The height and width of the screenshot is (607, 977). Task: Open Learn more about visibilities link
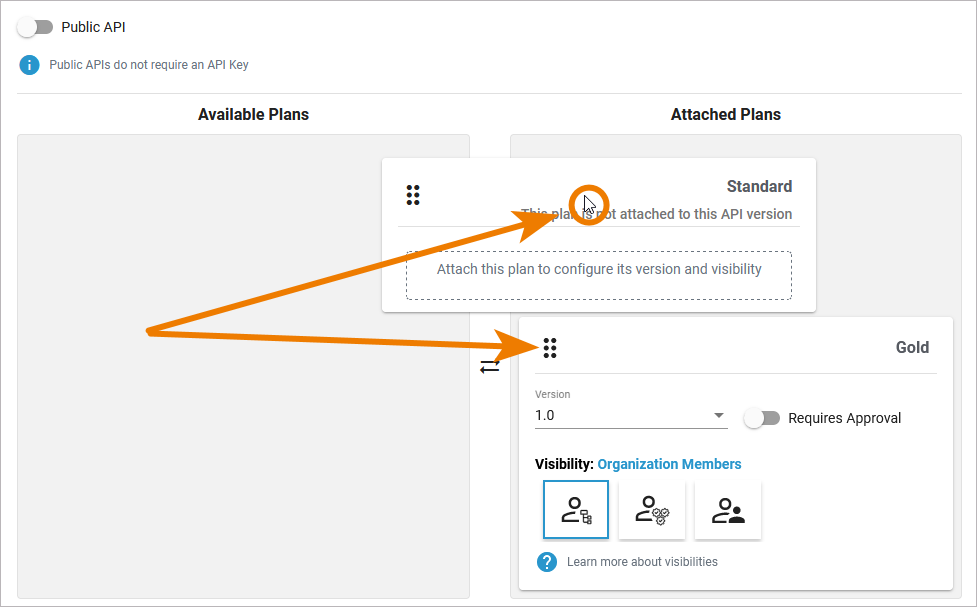642,562
